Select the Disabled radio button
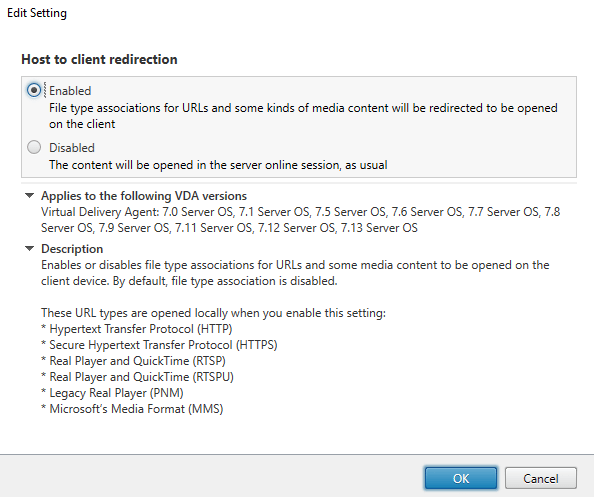Screen dimensions: 594x497 click(x=34, y=147)
